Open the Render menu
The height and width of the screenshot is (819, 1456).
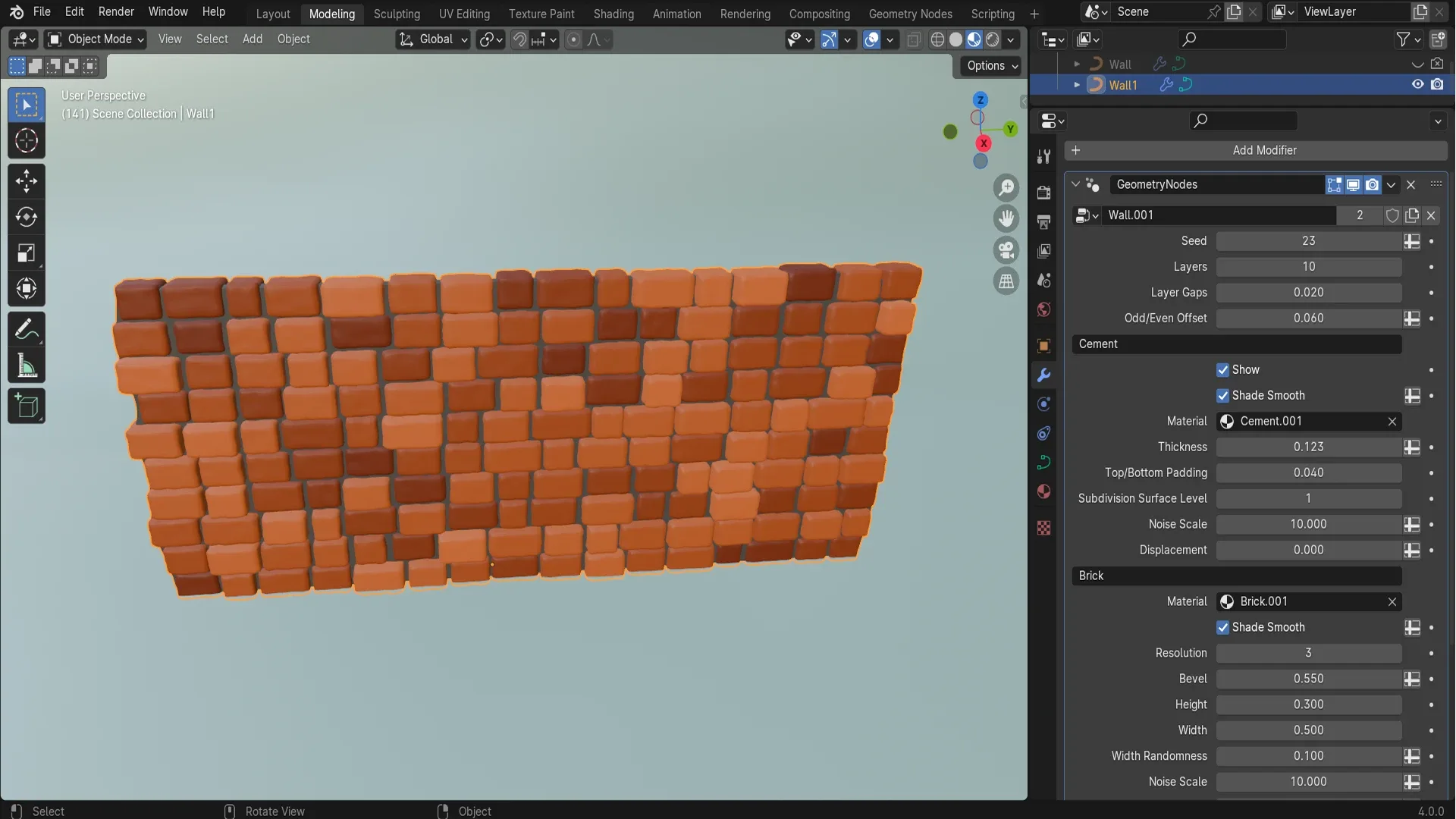click(x=116, y=11)
